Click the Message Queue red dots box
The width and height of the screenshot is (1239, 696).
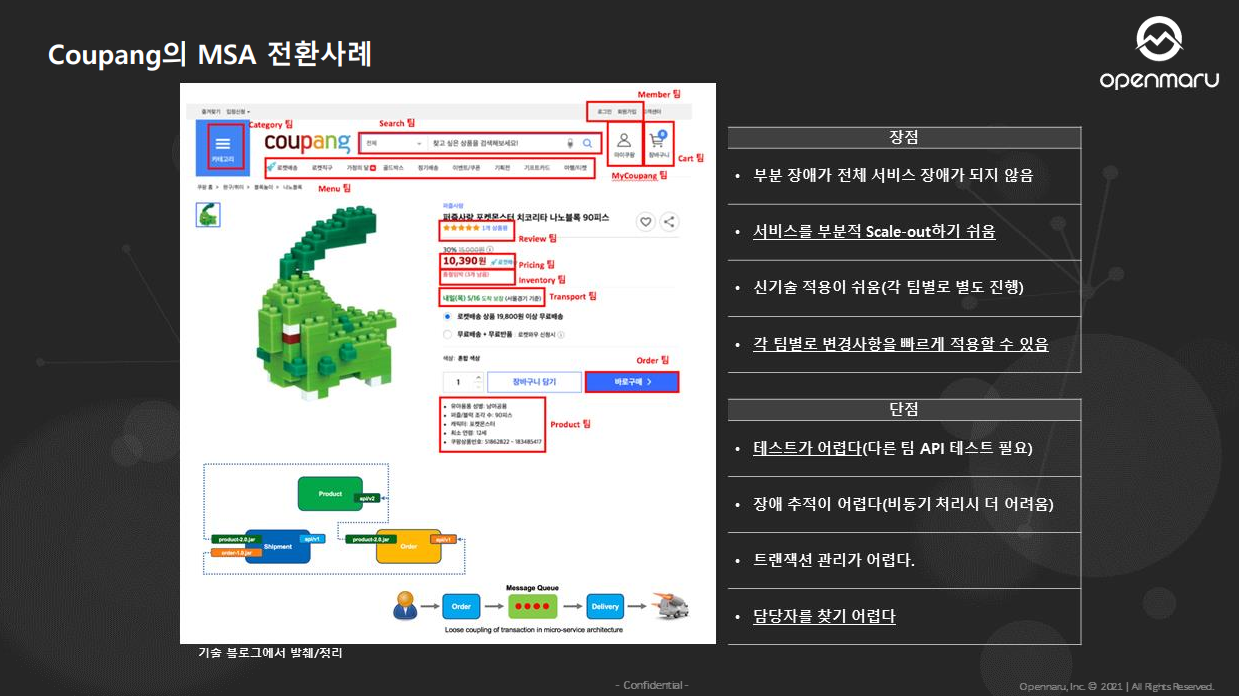[x=533, y=606]
